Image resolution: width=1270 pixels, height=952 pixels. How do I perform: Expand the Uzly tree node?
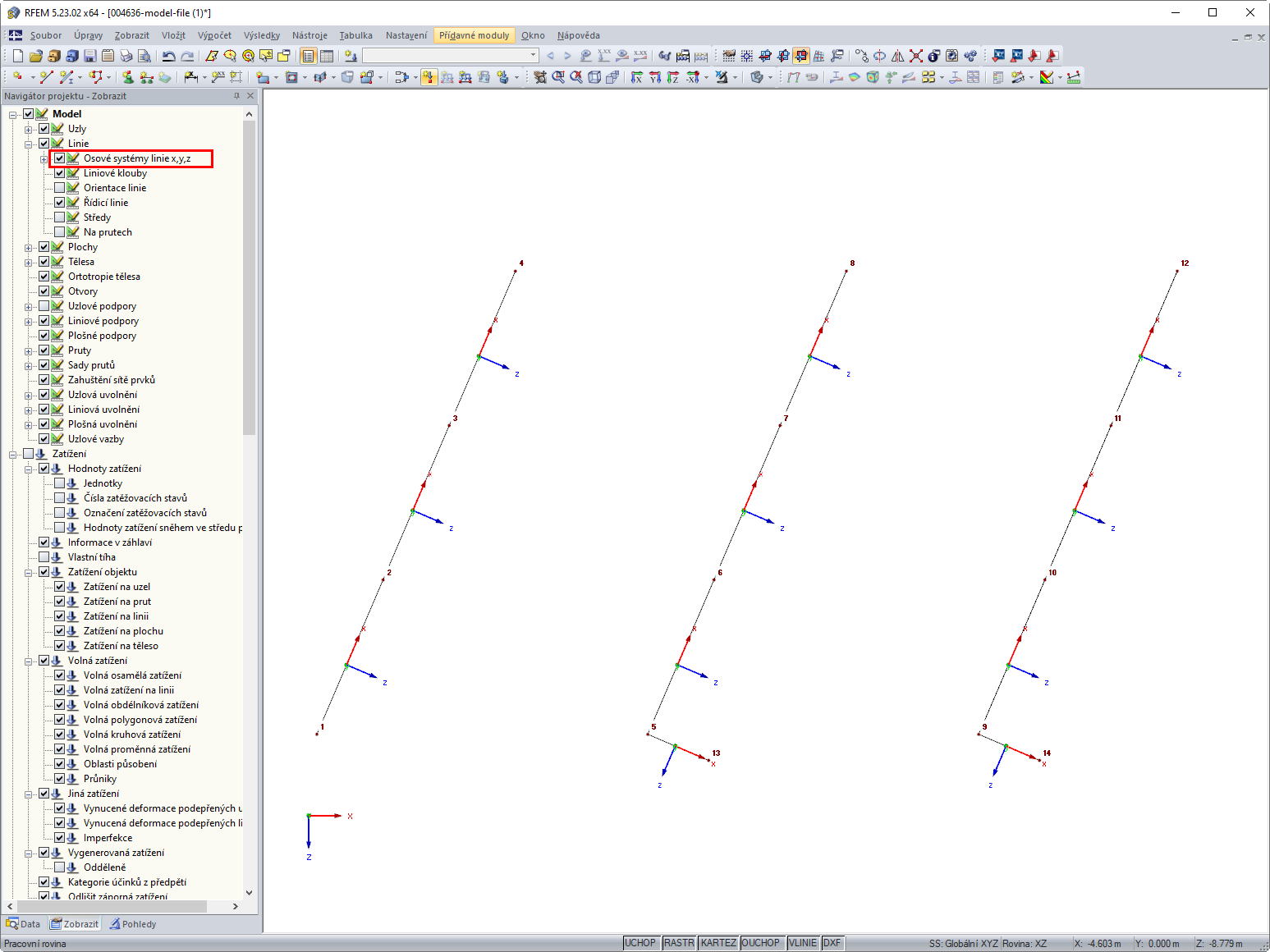point(28,129)
